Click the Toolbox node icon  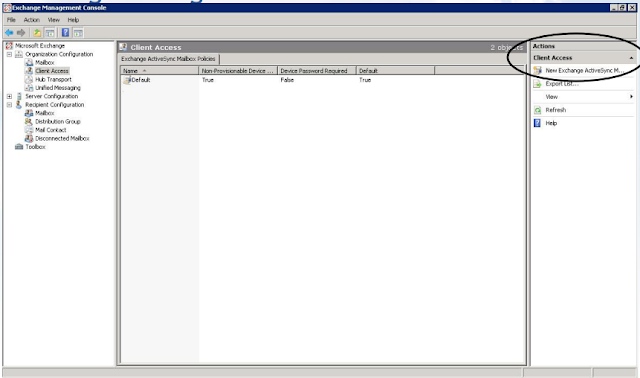[x=19, y=147]
